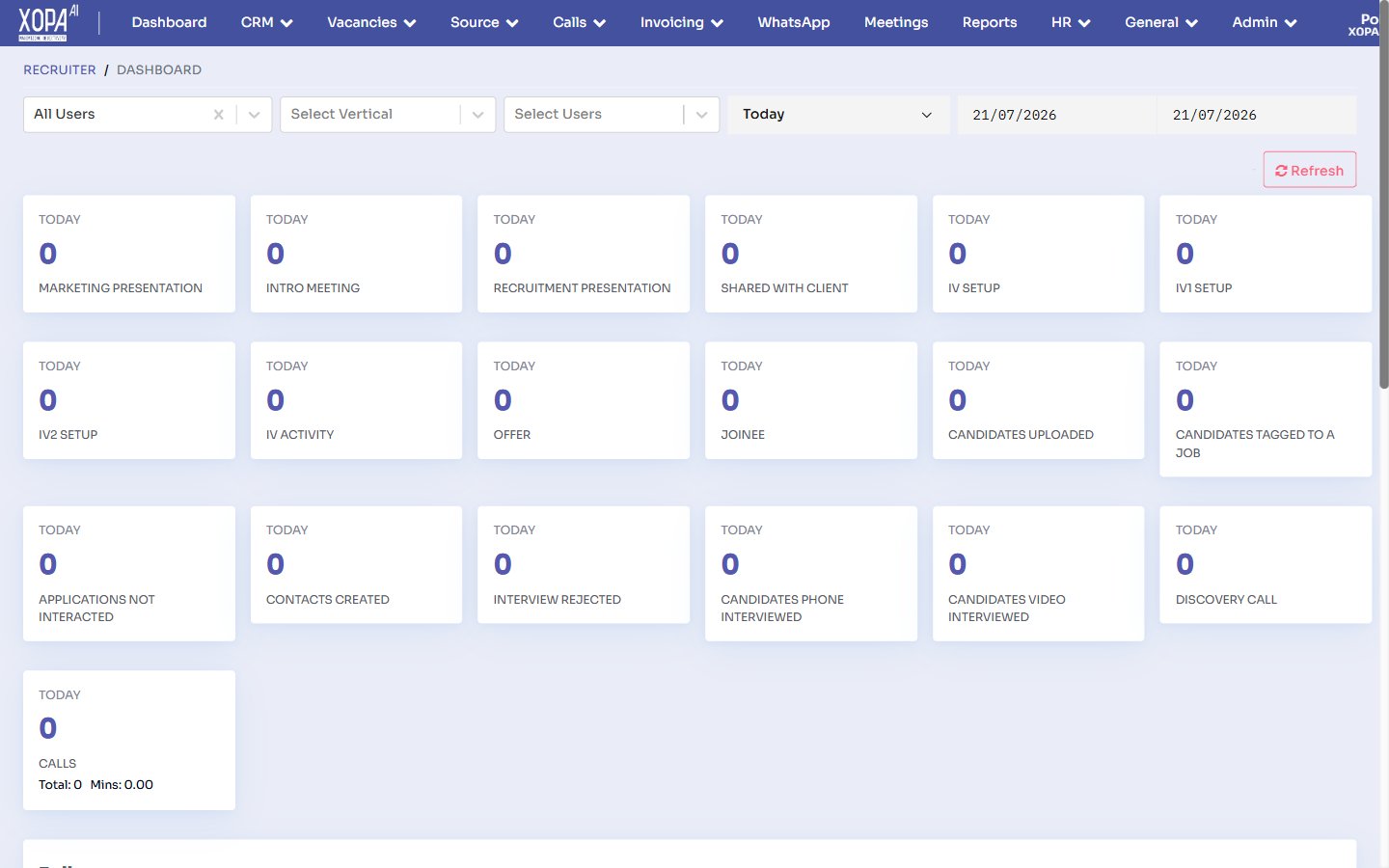The width and height of the screenshot is (1389, 868).
Task: Open the IV Setup card
Action: (x=1038, y=254)
